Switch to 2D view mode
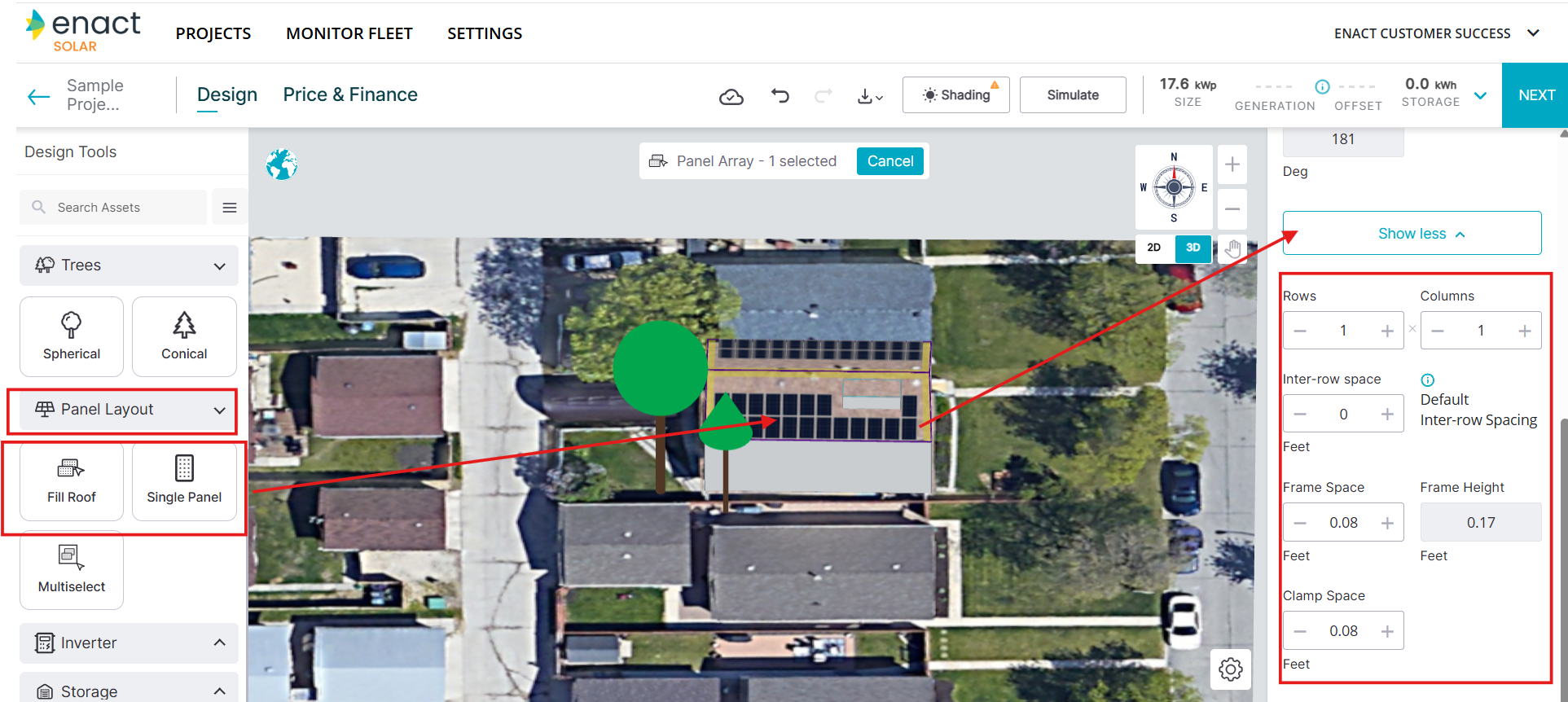The width and height of the screenshot is (1568, 702). [1154, 248]
